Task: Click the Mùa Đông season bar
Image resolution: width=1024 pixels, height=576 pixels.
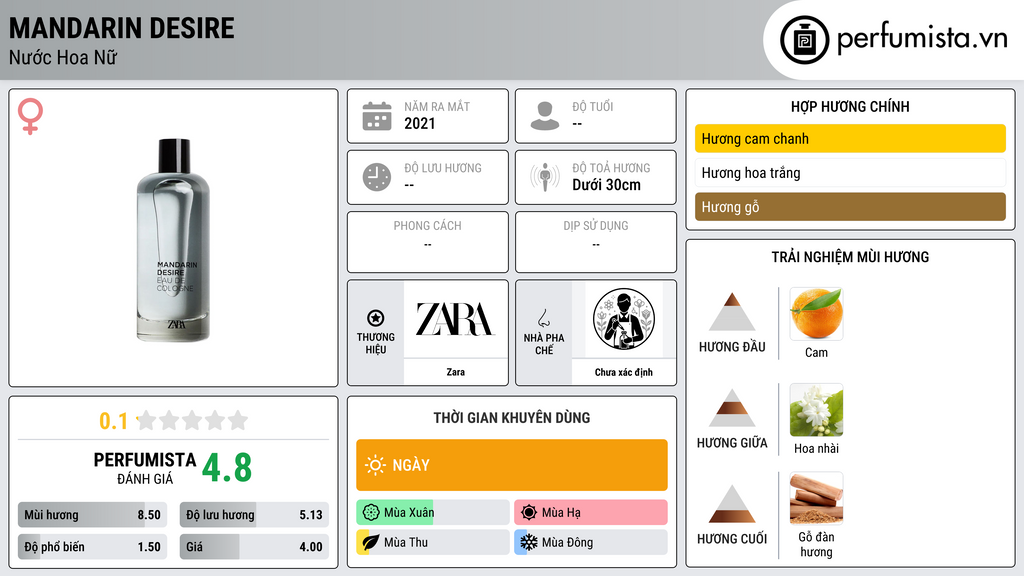Action: point(591,542)
